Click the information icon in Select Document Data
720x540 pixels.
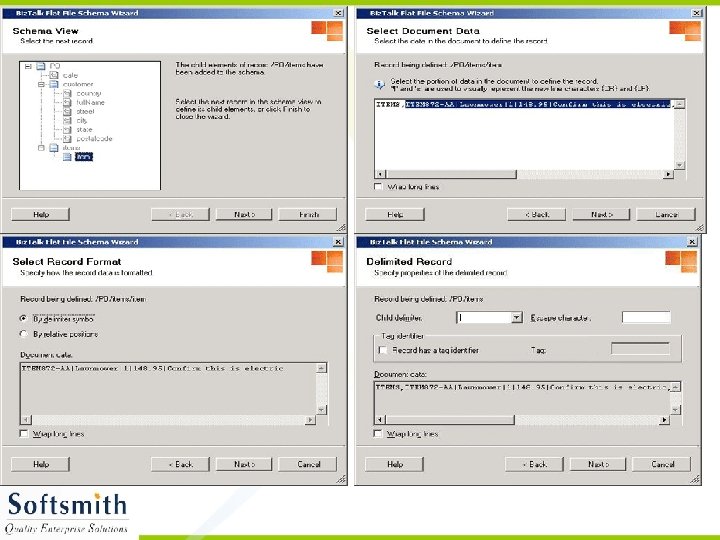click(379, 84)
